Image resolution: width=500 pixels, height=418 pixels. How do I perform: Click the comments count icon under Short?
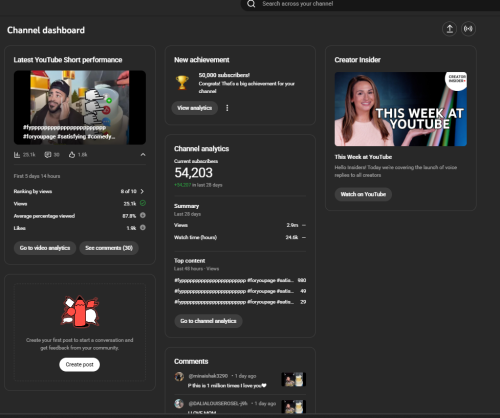tap(48, 155)
